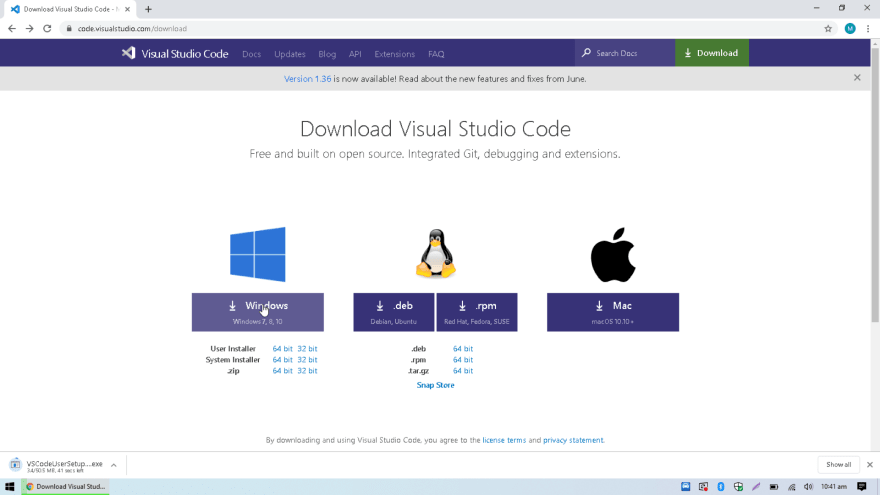Click the taskbar clock showing 10:41 am
Image resolution: width=880 pixels, height=495 pixels.
[833, 487]
